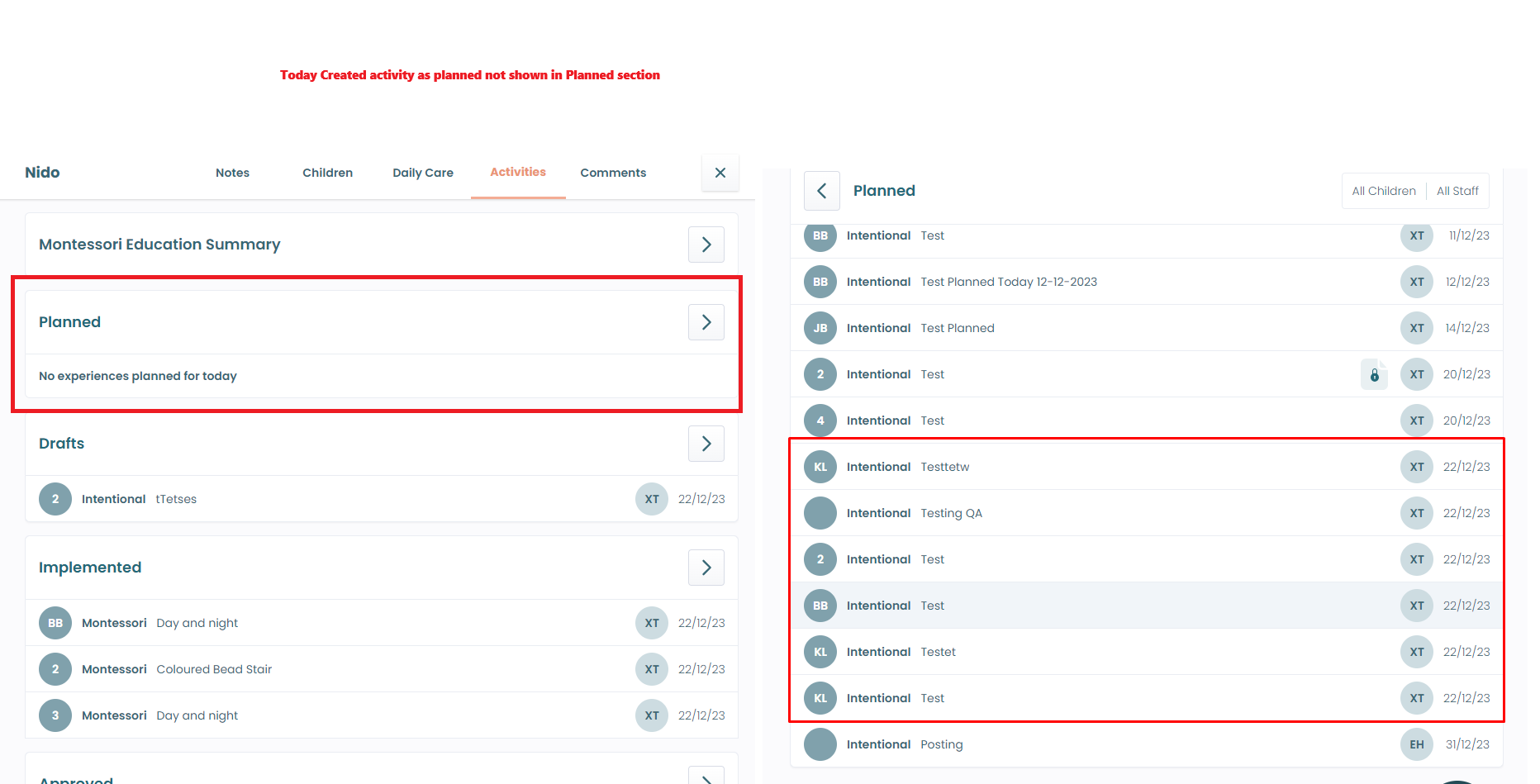This screenshot has width=1540, height=784.
Task: Click avatar 4 beside Intentional Test
Action: click(x=820, y=421)
